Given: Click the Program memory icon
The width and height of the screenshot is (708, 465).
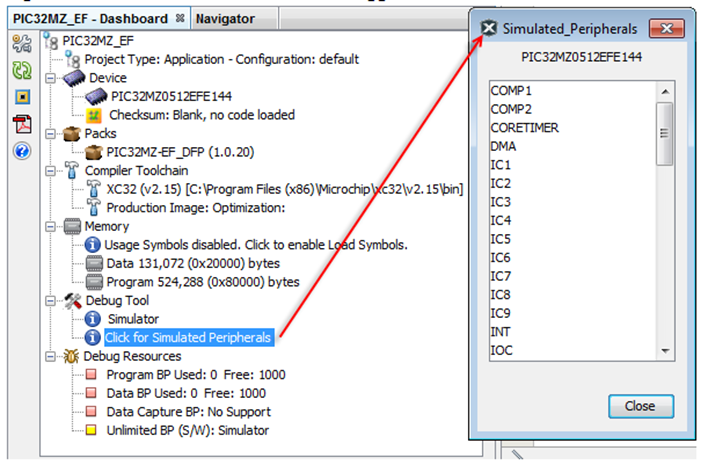Looking at the screenshot, I should 94,282.
